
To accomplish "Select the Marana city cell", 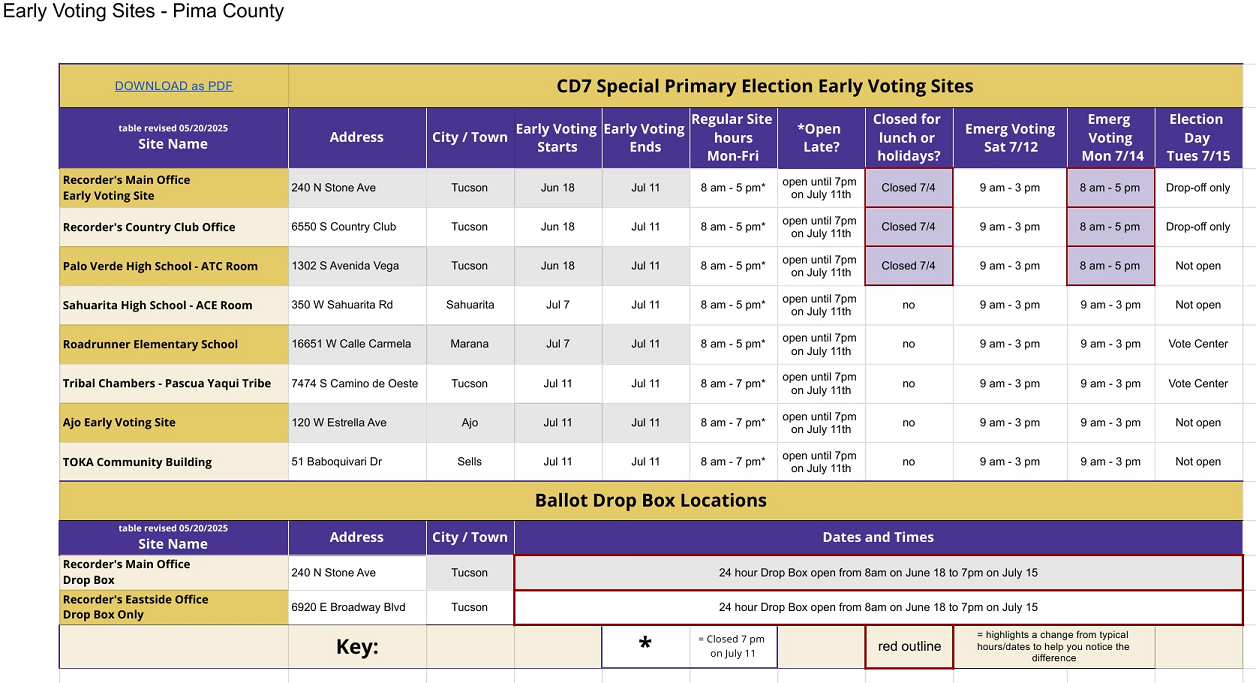I will tap(469, 344).
